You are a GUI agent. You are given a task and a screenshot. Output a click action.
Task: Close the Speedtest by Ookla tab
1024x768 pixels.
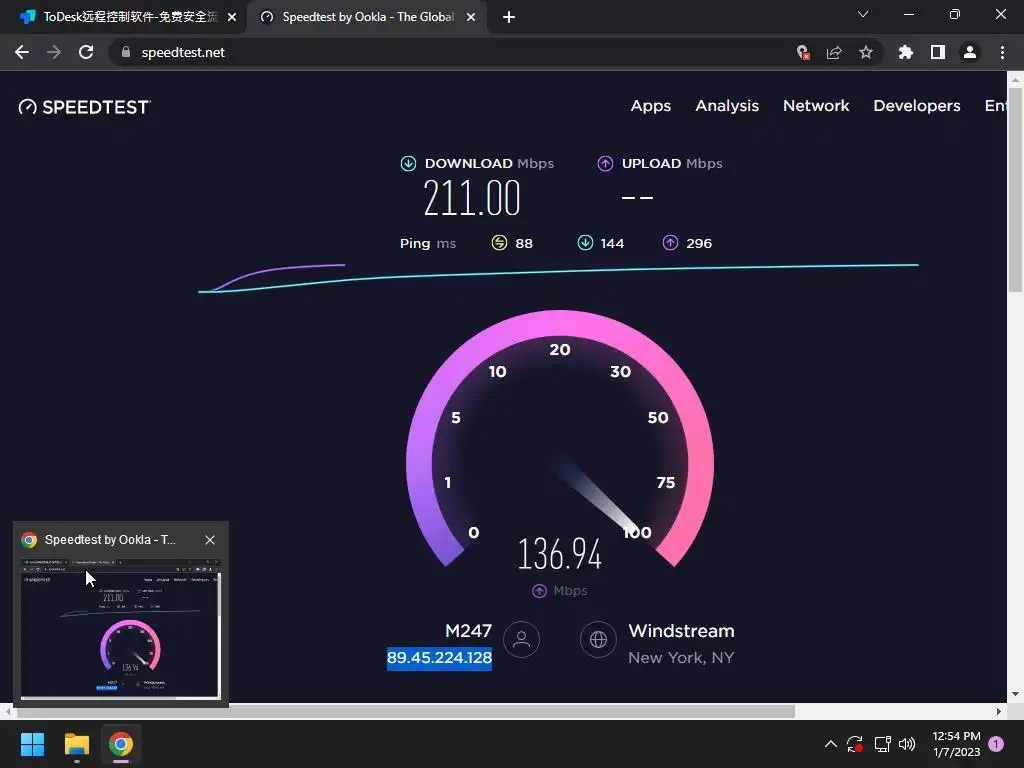pos(471,18)
